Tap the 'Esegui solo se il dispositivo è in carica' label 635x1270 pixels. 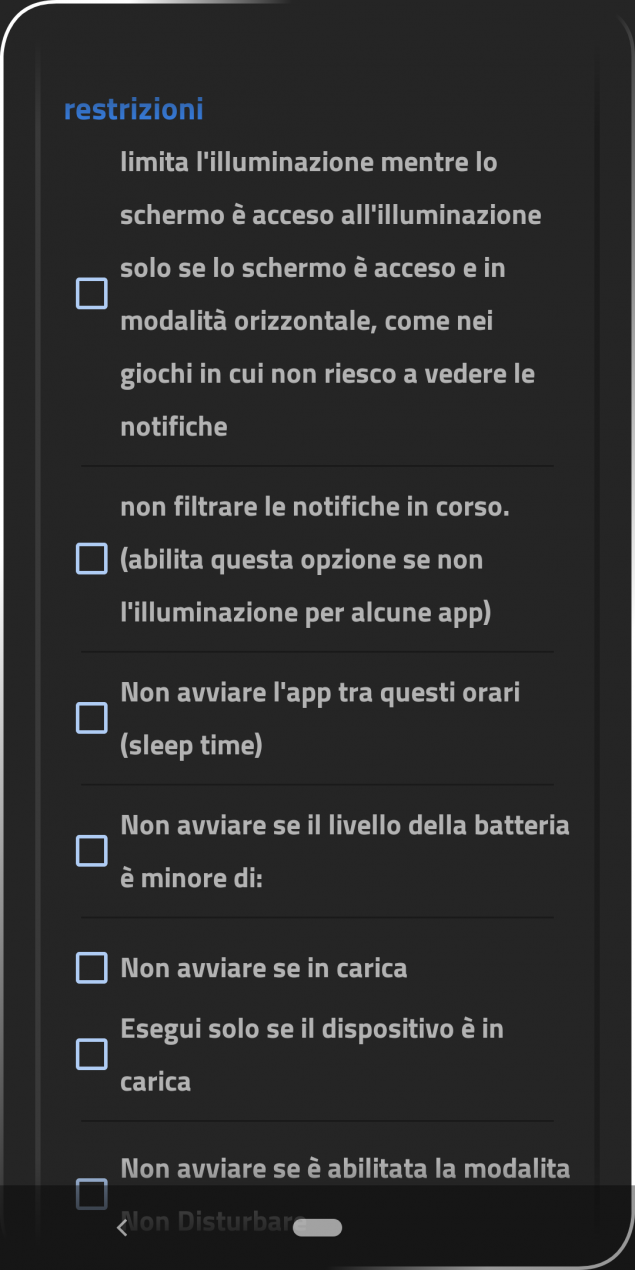312,1055
